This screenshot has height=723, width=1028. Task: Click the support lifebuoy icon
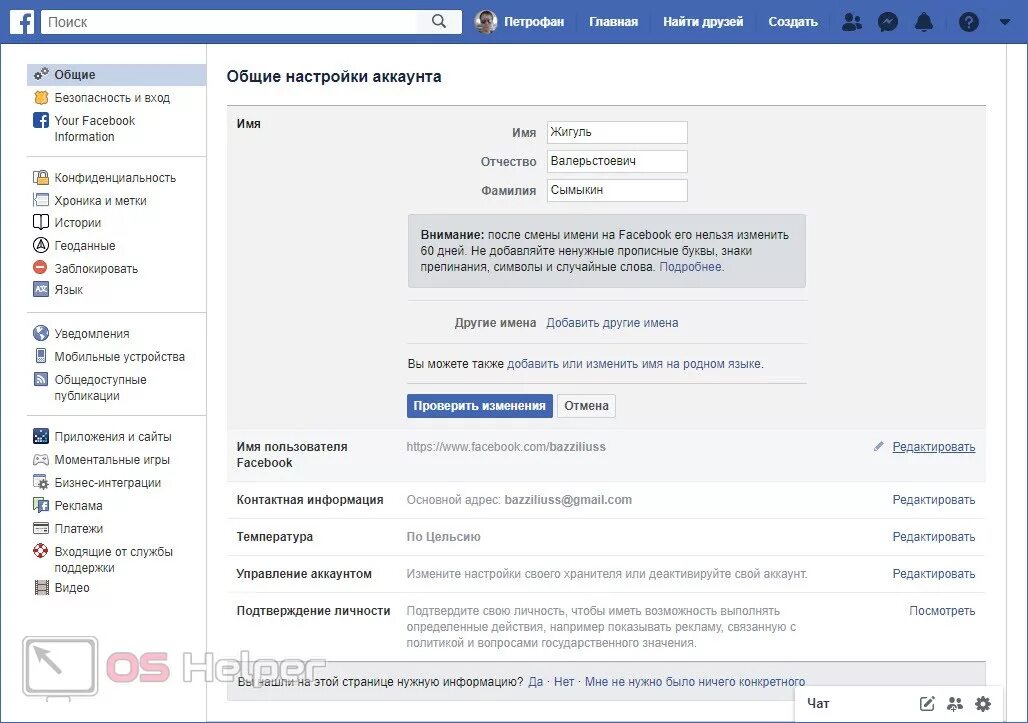click(x=41, y=551)
